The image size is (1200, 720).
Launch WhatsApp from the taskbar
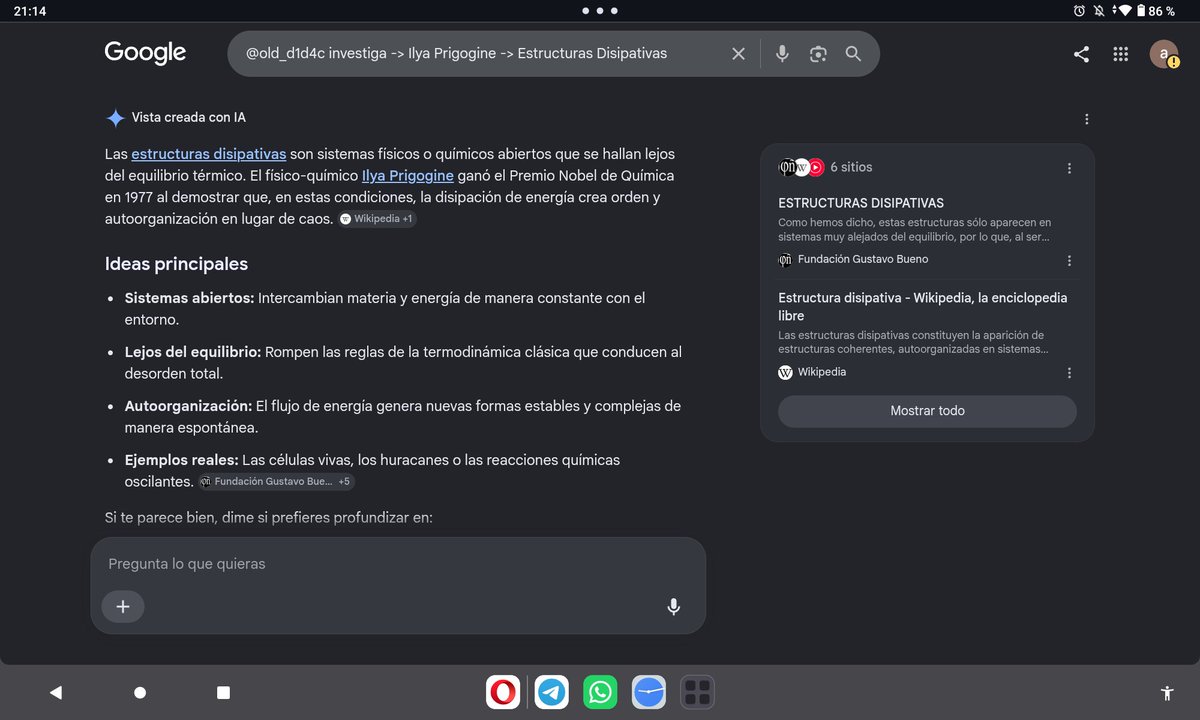600,692
